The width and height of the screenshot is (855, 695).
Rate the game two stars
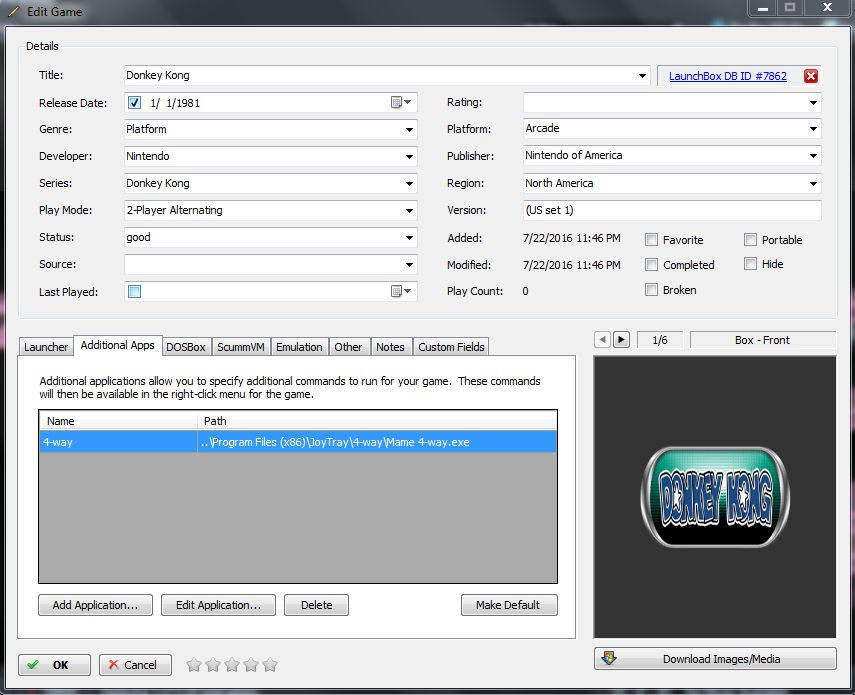[x=213, y=664]
